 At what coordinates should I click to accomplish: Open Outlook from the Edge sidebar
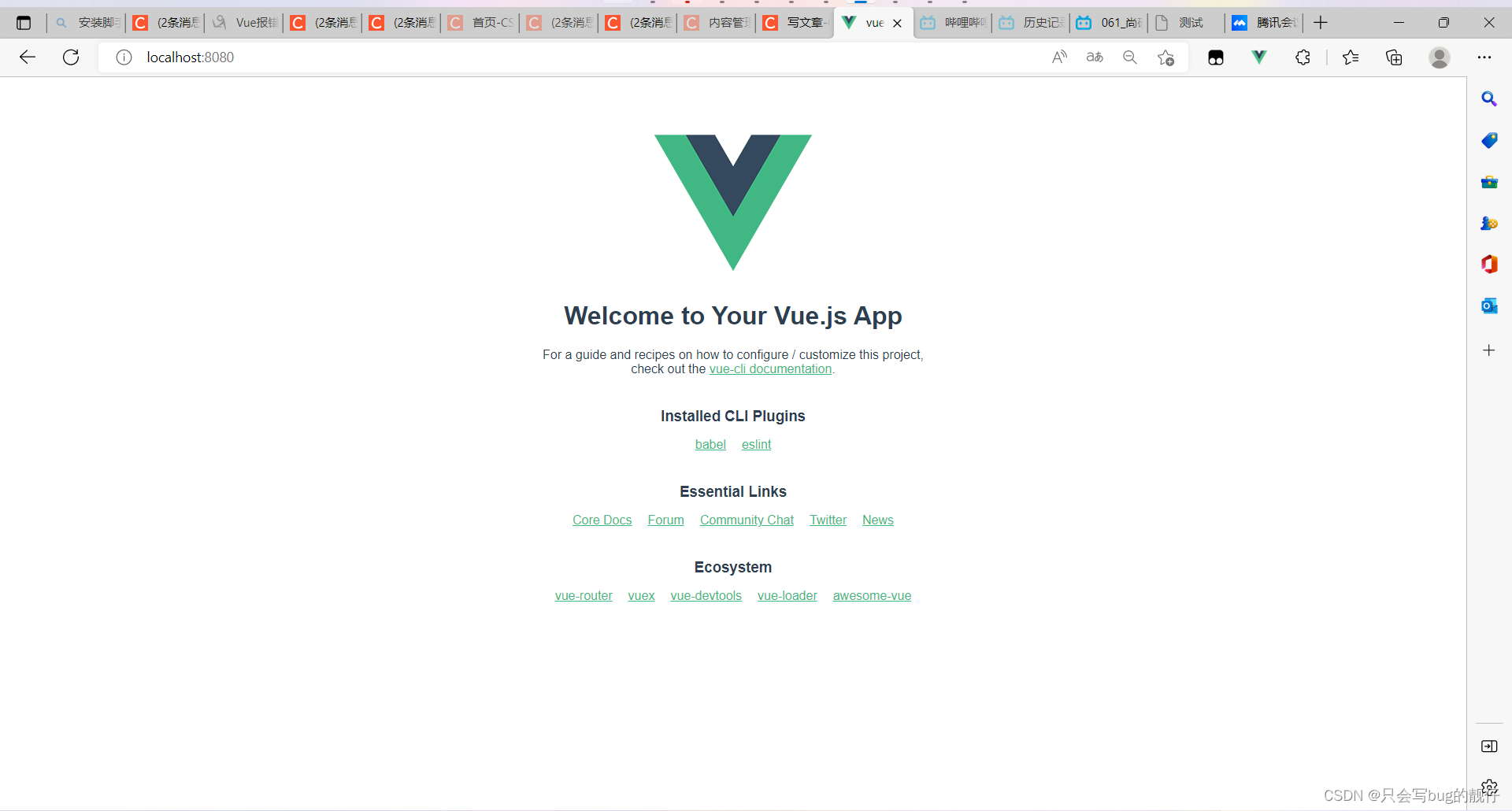pos(1489,306)
